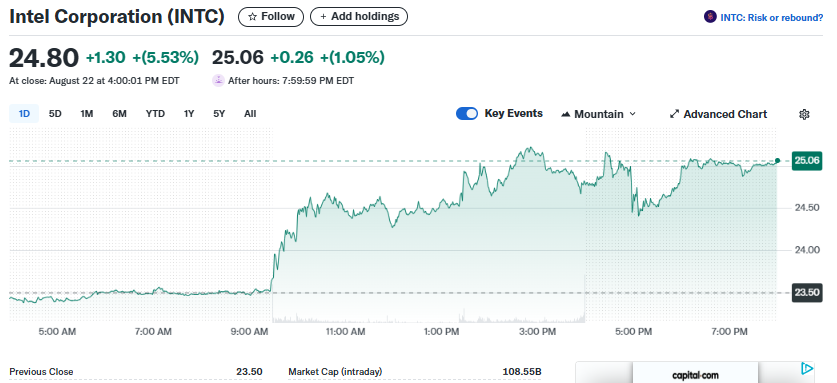This screenshot has width=837, height=383.
Task: Open INTC: Risk or rebound link
Action: pyautogui.click(x=771, y=18)
